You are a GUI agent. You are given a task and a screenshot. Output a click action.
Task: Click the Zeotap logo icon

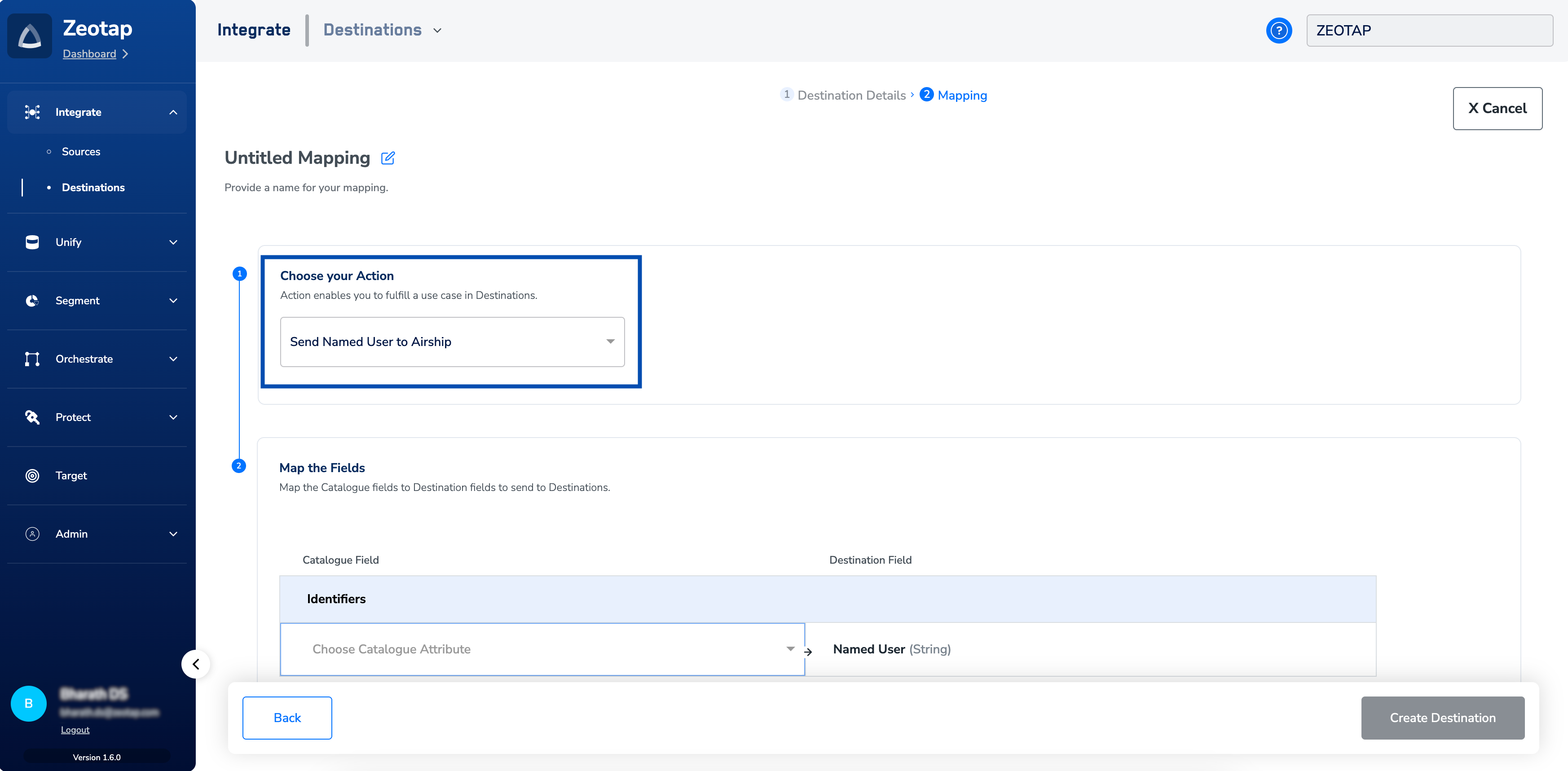29,36
